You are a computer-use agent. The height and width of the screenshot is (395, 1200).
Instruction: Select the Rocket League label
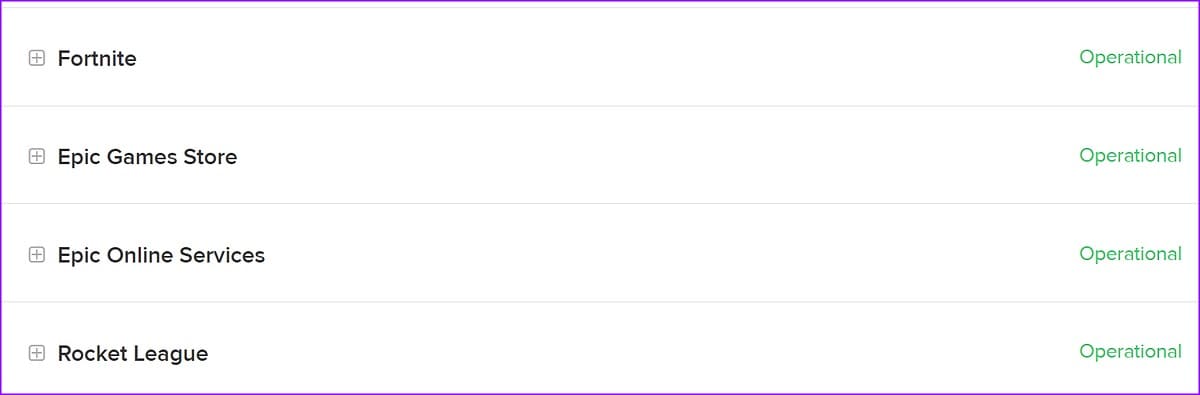coord(133,354)
